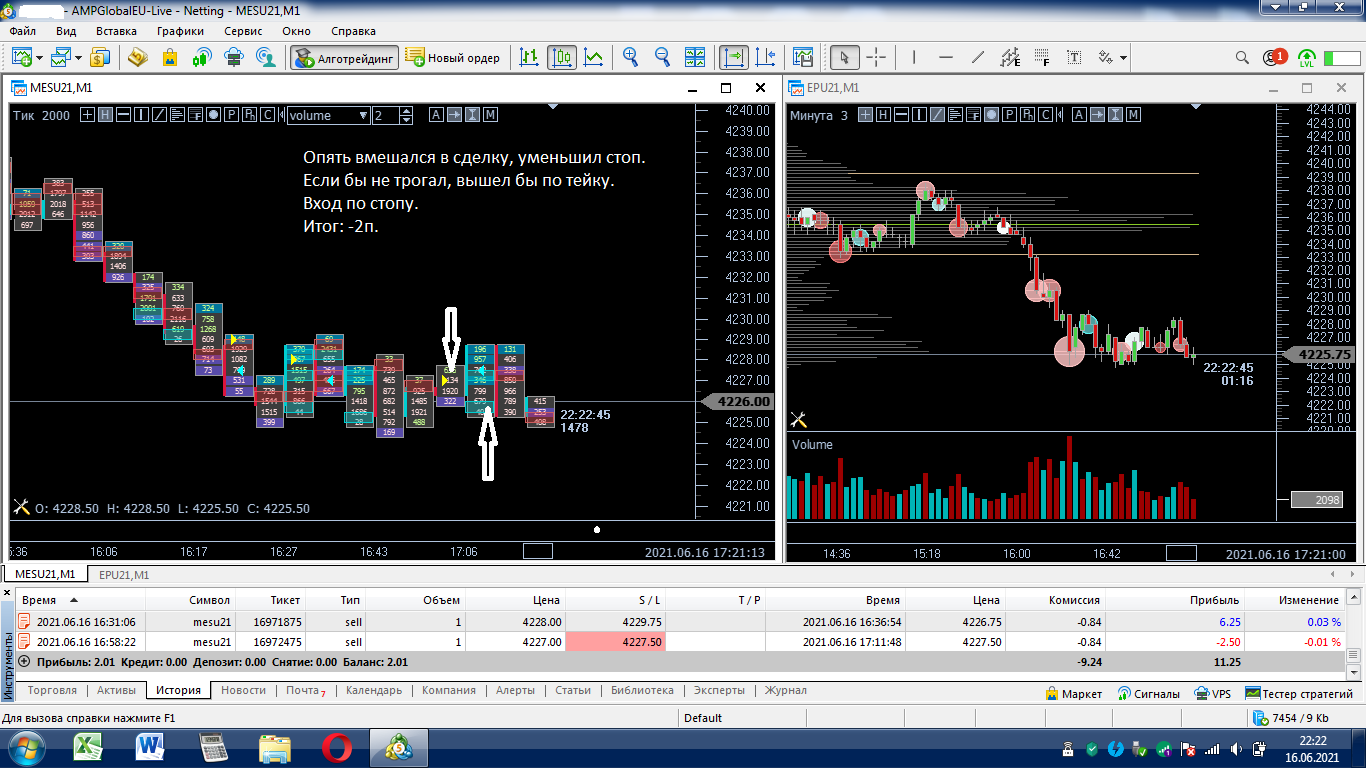Select the bar chart display mode
Screen dimensions: 1366x768
coord(530,57)
